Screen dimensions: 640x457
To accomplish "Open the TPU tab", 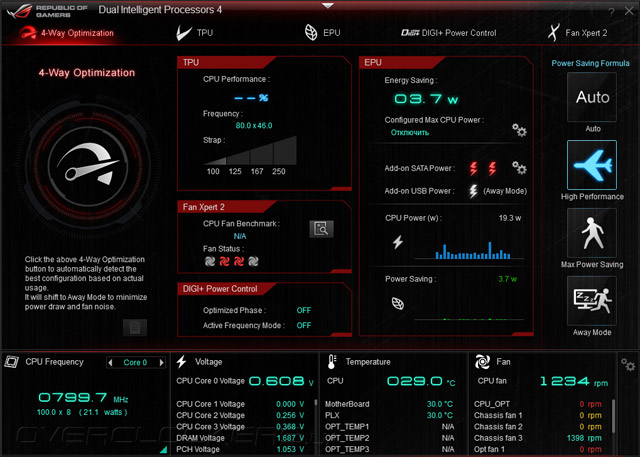I will pos(195,33).
